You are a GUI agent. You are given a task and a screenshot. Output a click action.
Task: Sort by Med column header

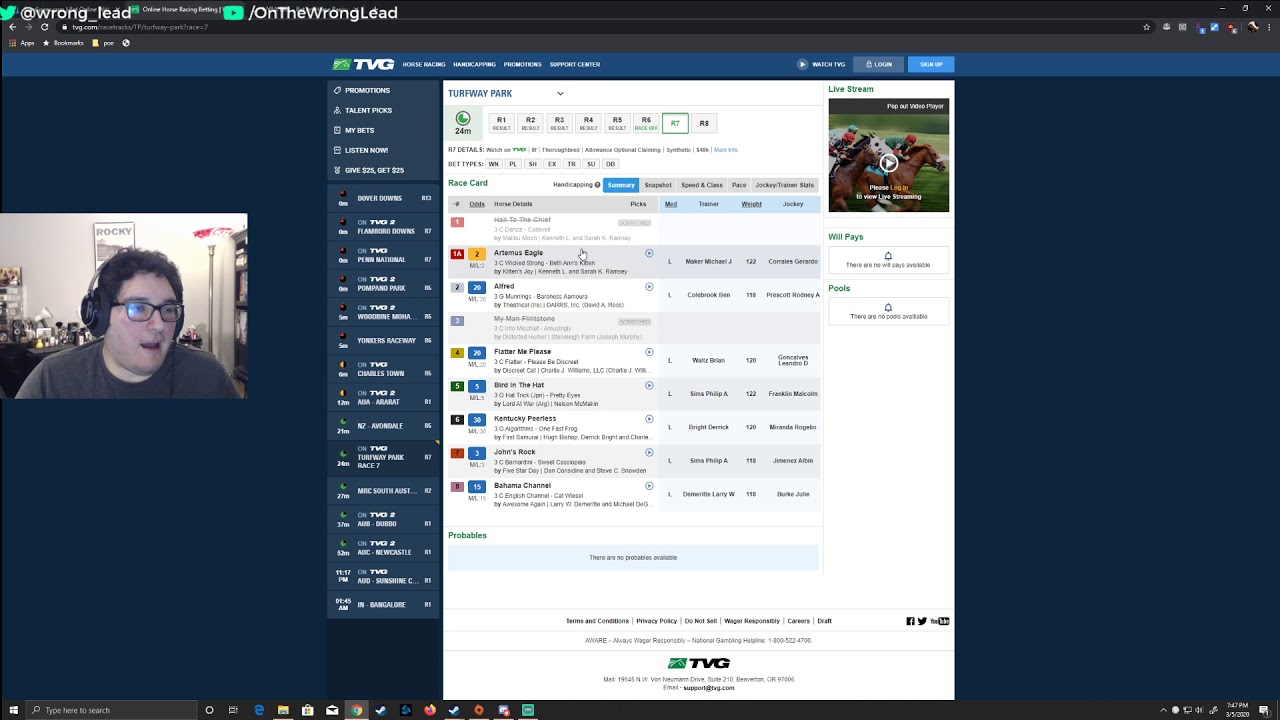coord(671,204)
